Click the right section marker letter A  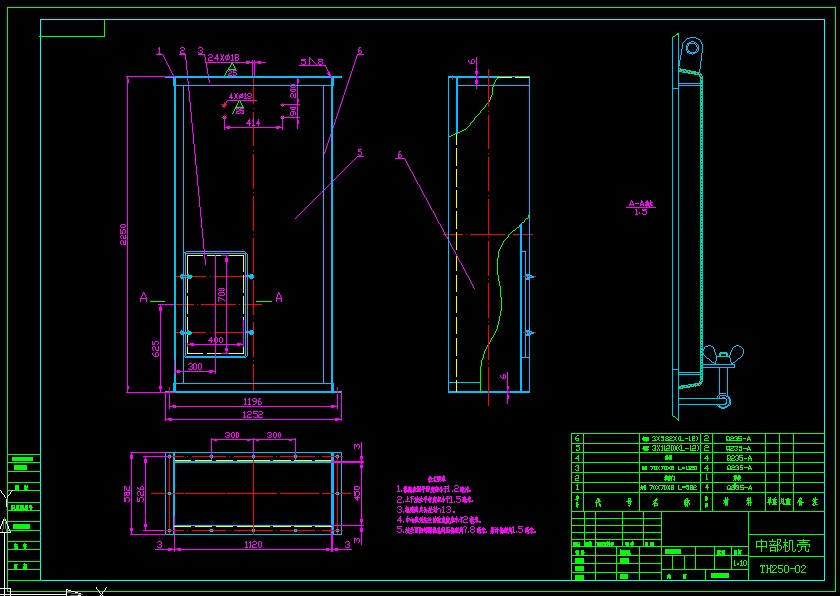(x=278, y=298)
